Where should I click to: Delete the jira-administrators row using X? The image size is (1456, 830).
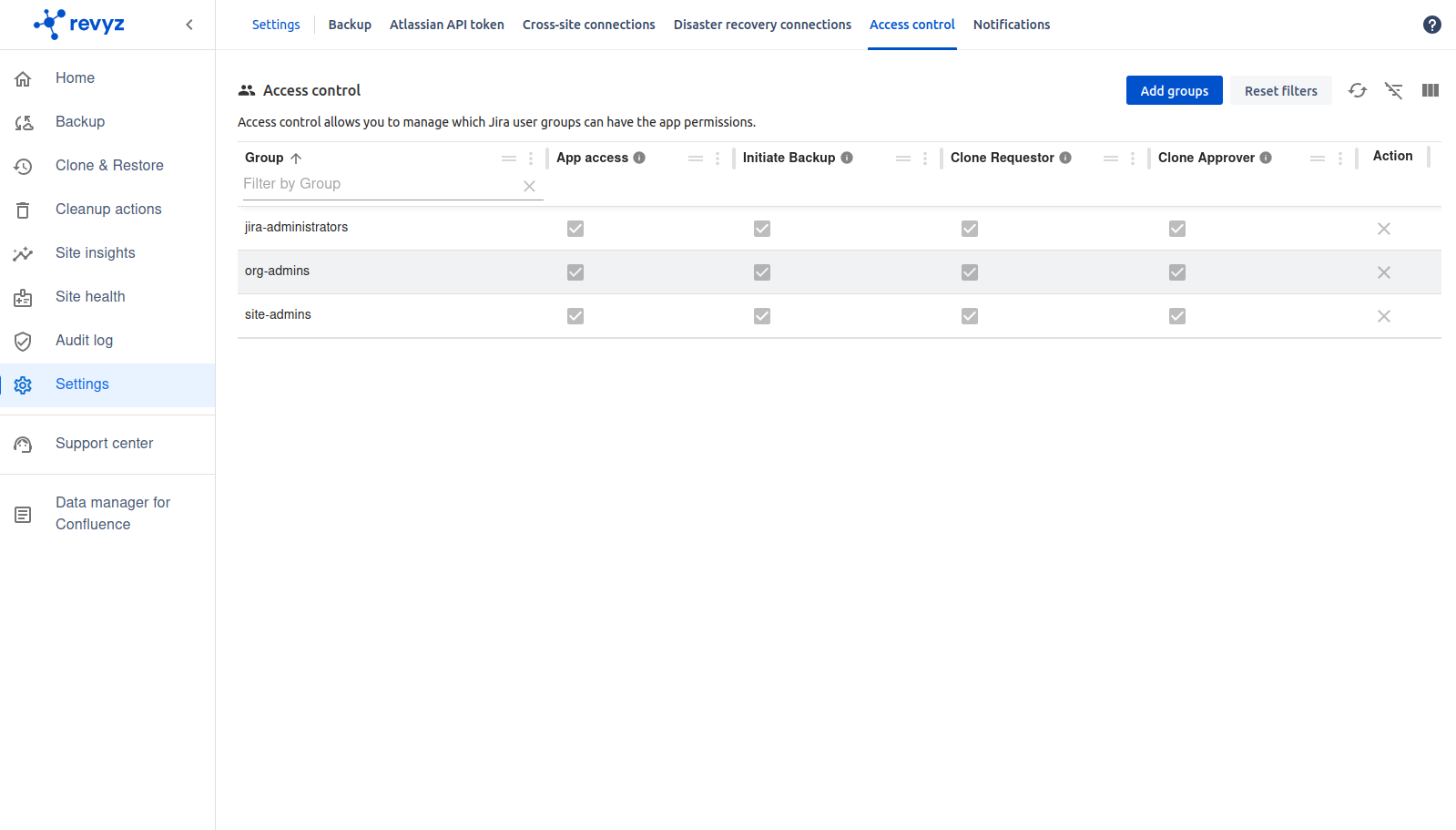point(1383,229)
